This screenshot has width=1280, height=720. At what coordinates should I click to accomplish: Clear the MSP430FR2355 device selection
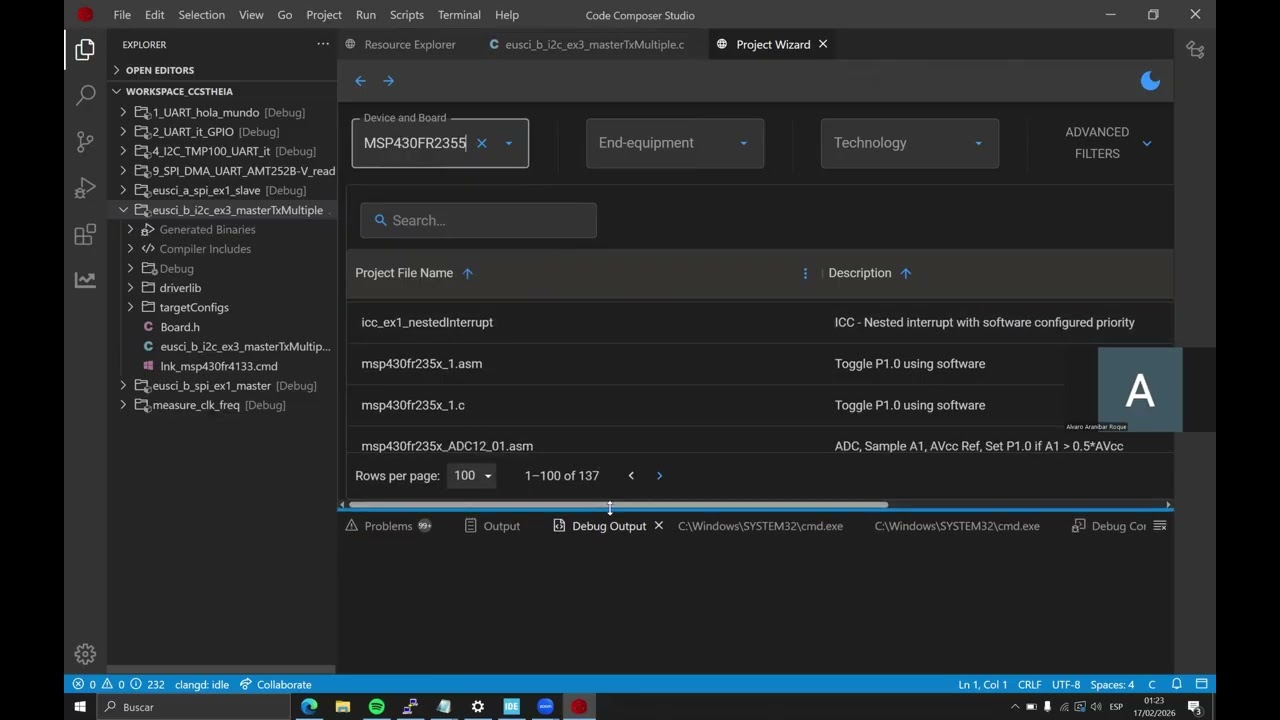481,143
